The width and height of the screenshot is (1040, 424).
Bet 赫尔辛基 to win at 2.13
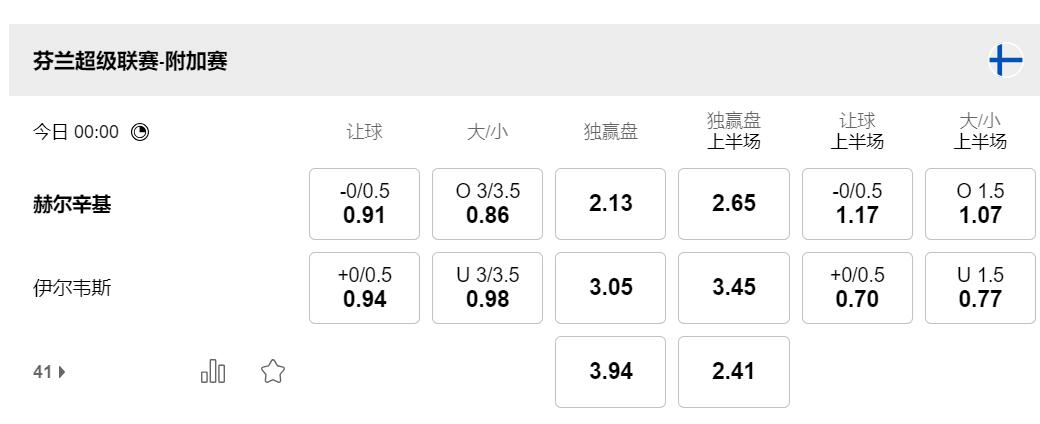click(610, 204)
